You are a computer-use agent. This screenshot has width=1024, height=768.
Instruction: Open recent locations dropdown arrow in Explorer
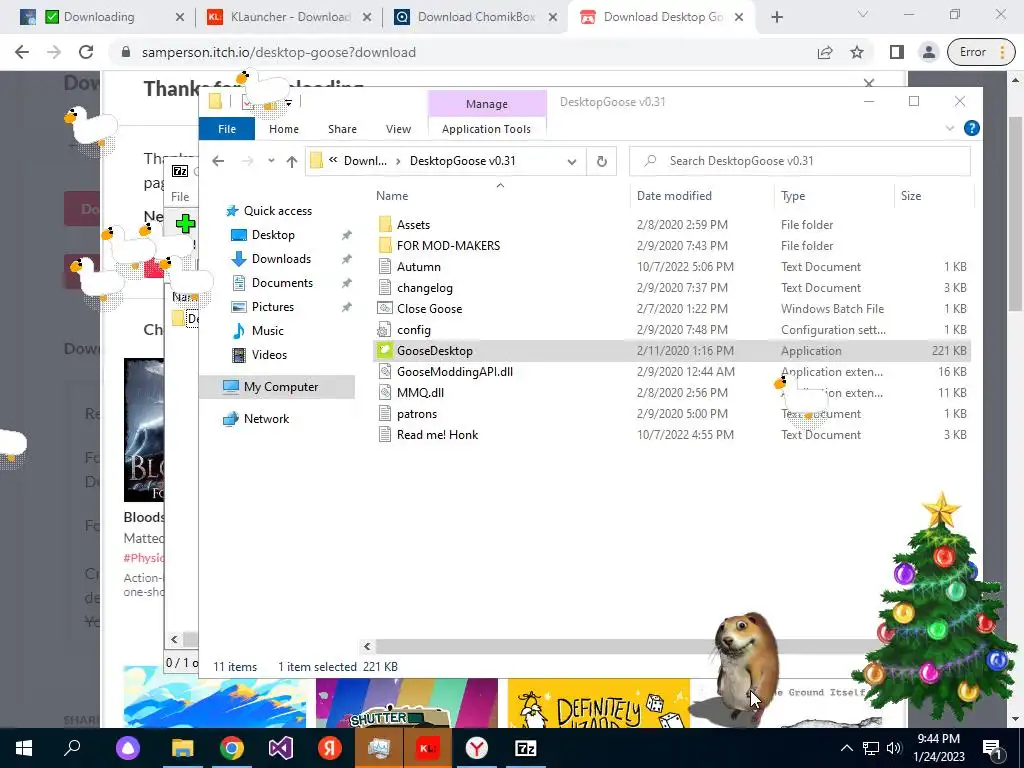(271, 161)
